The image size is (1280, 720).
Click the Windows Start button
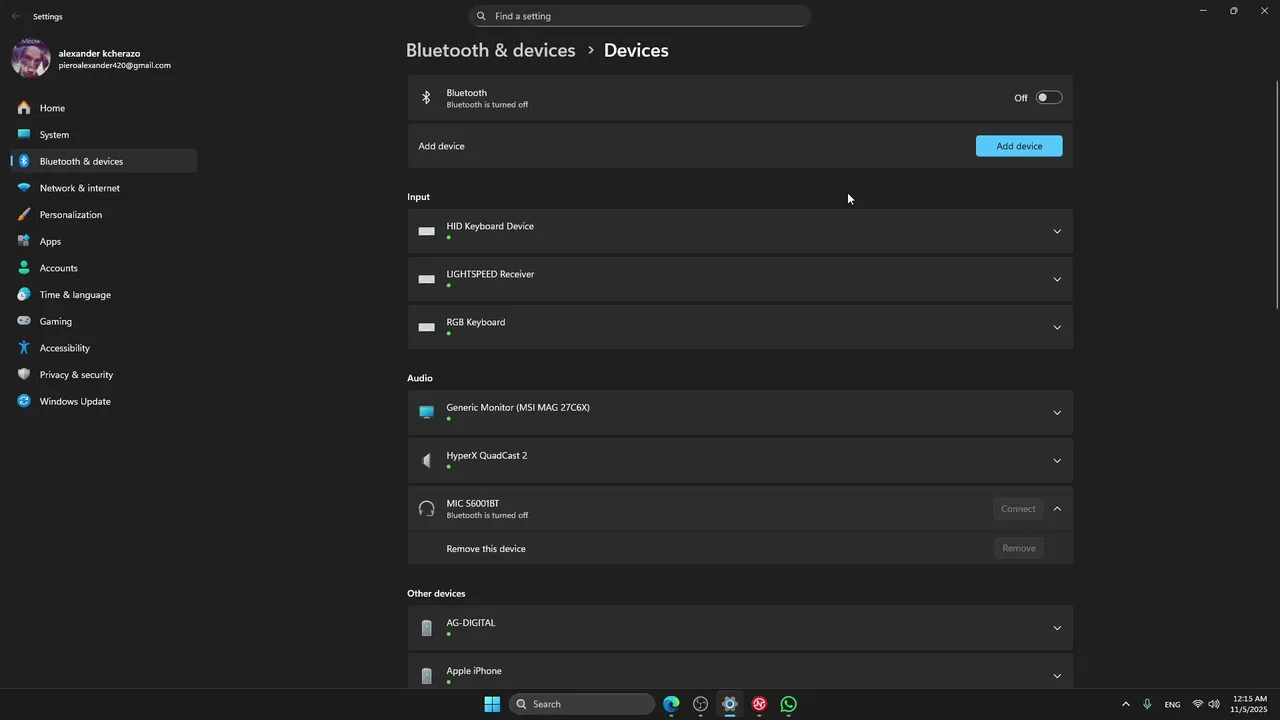(492, 704)
